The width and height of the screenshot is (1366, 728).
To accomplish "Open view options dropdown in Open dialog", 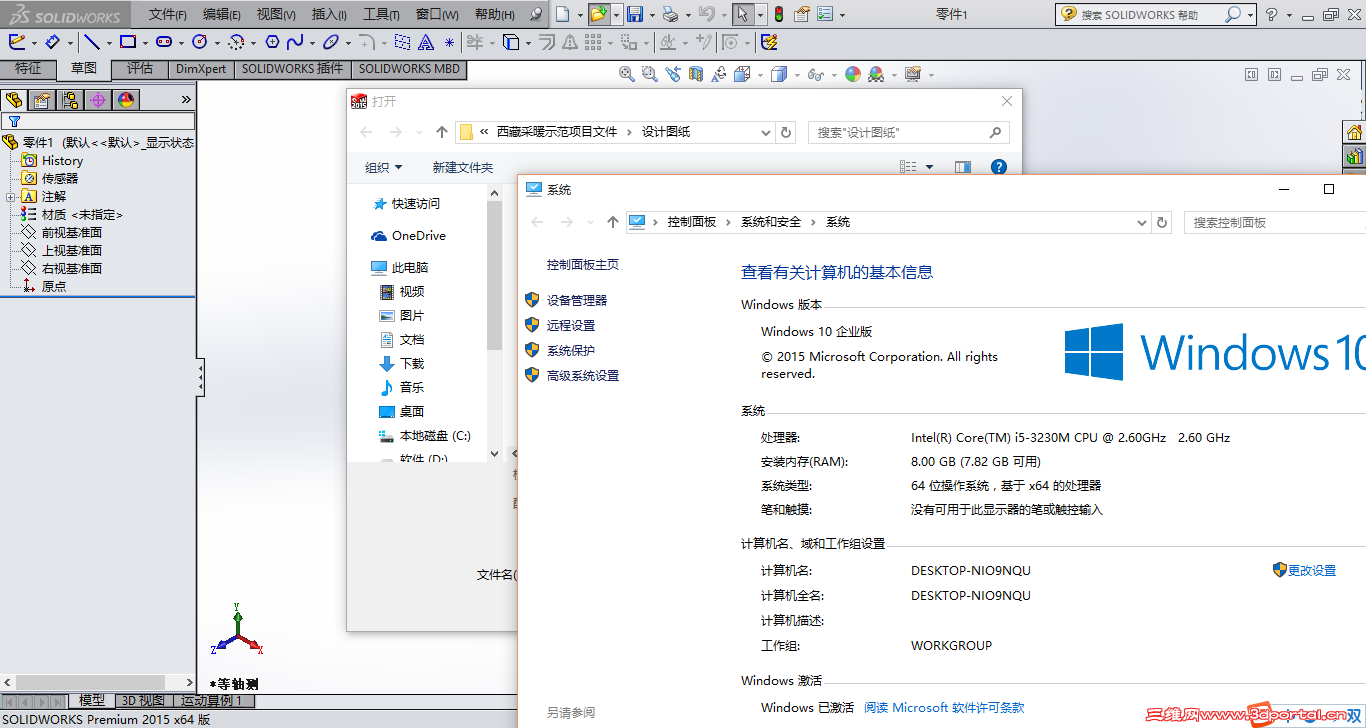I will tap(929, 167).
